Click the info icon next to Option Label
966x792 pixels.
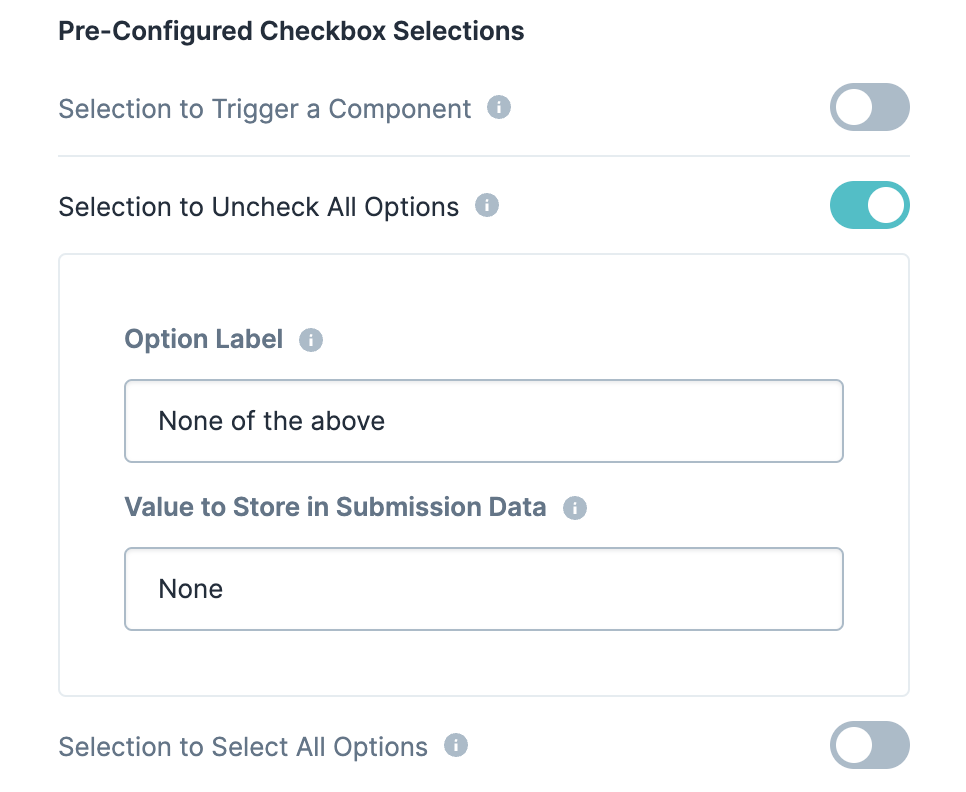(x=311, y=339)
